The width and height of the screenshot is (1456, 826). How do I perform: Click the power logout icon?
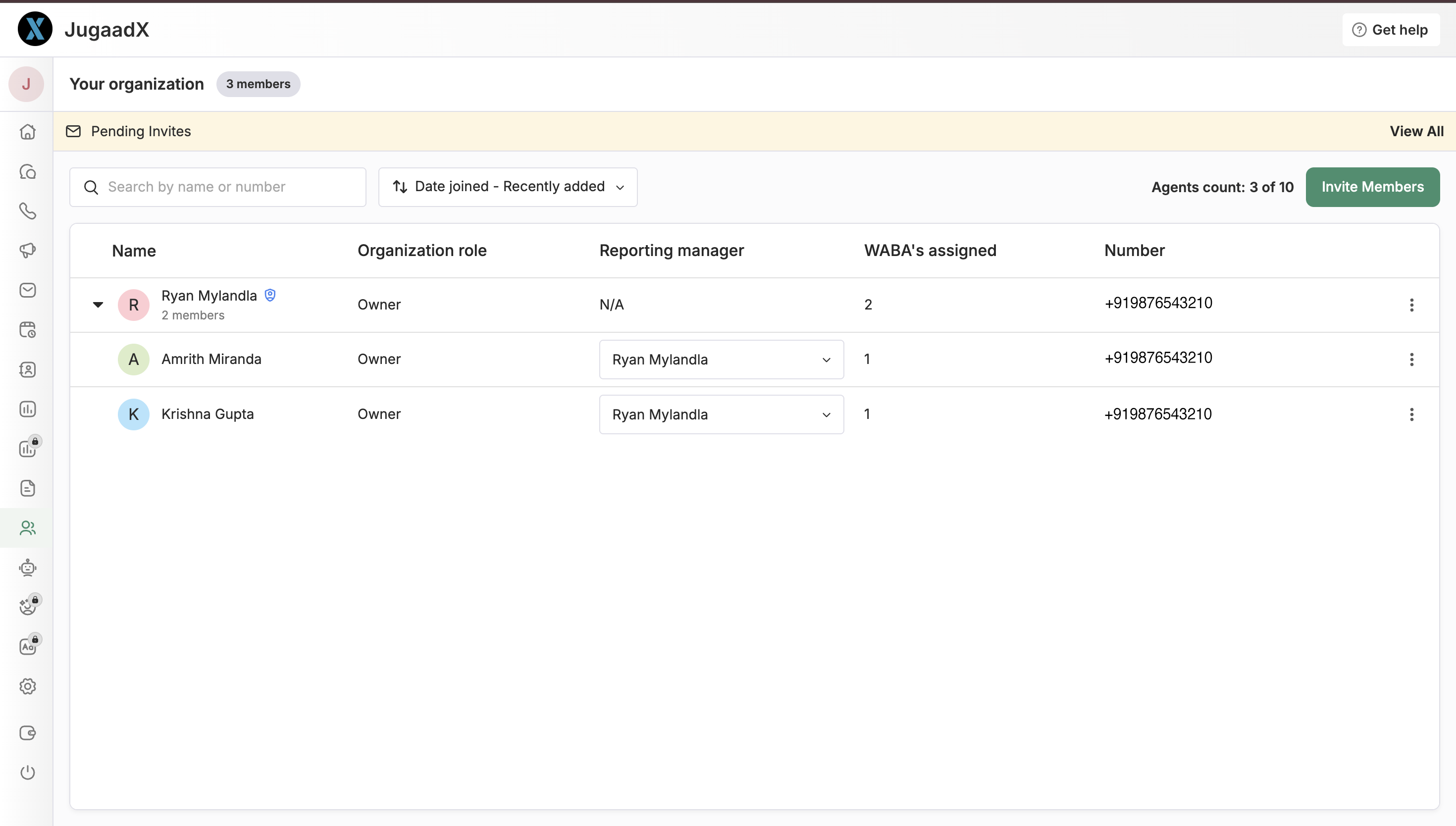27,772
